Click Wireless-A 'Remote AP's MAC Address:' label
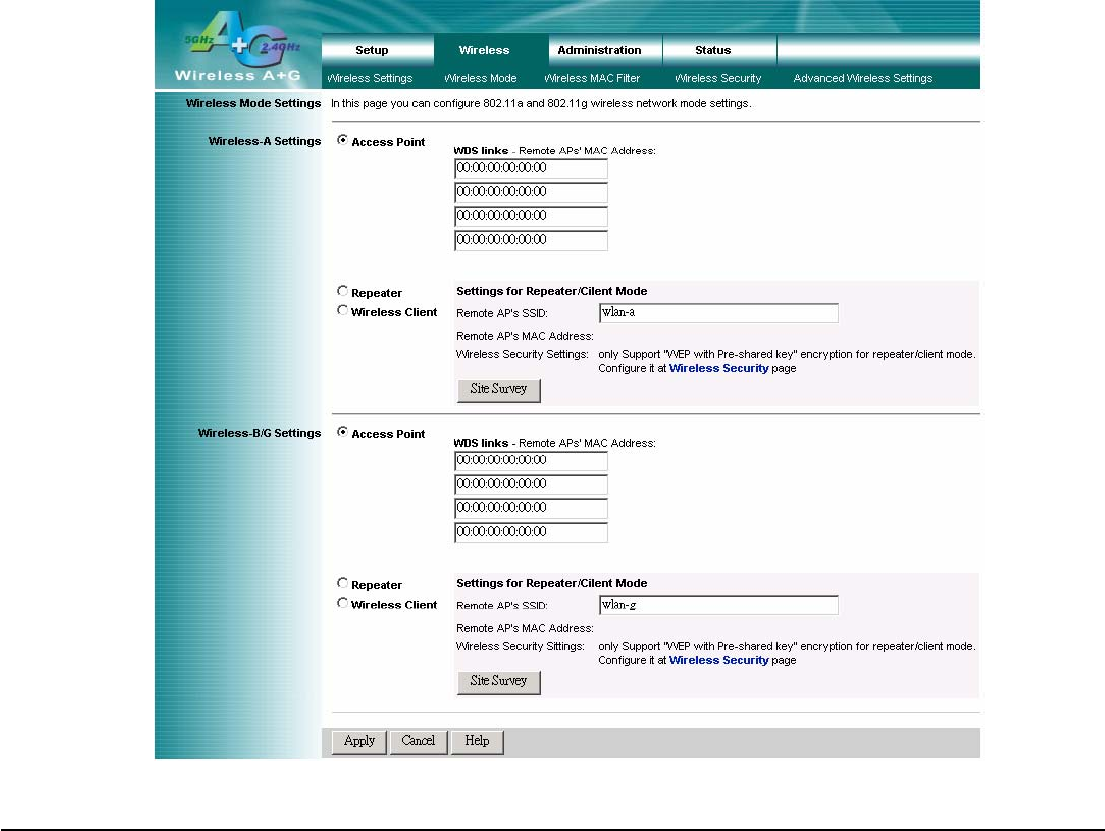This screenshot has width=1105, height=831. pyautogui.click(x=524, y=336)
